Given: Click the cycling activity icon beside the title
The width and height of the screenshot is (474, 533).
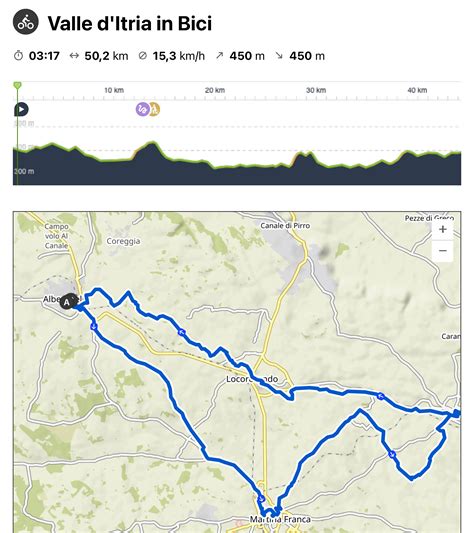Looking at the screenshot, I should tap(26, 22).
